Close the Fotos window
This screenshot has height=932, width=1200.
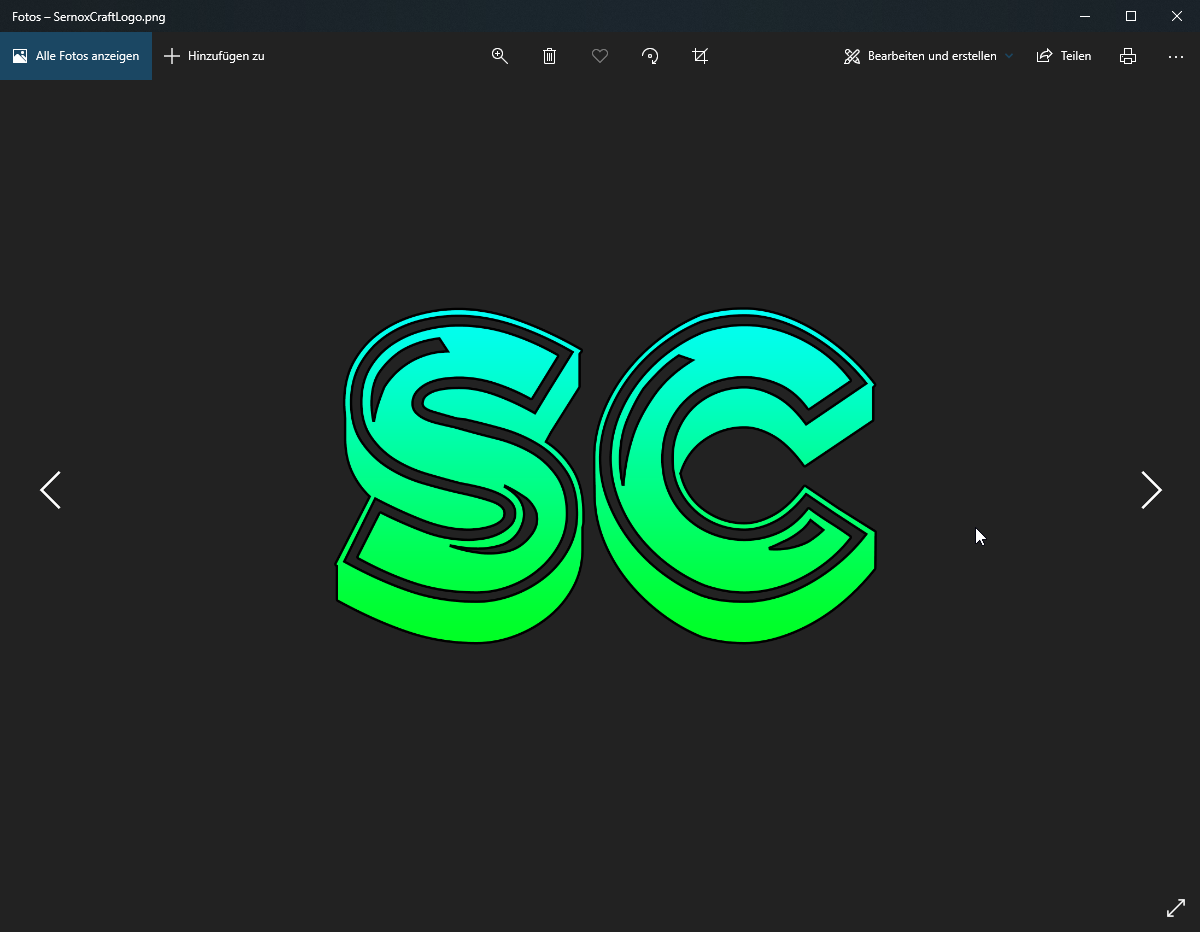(x=1177, y=16)
